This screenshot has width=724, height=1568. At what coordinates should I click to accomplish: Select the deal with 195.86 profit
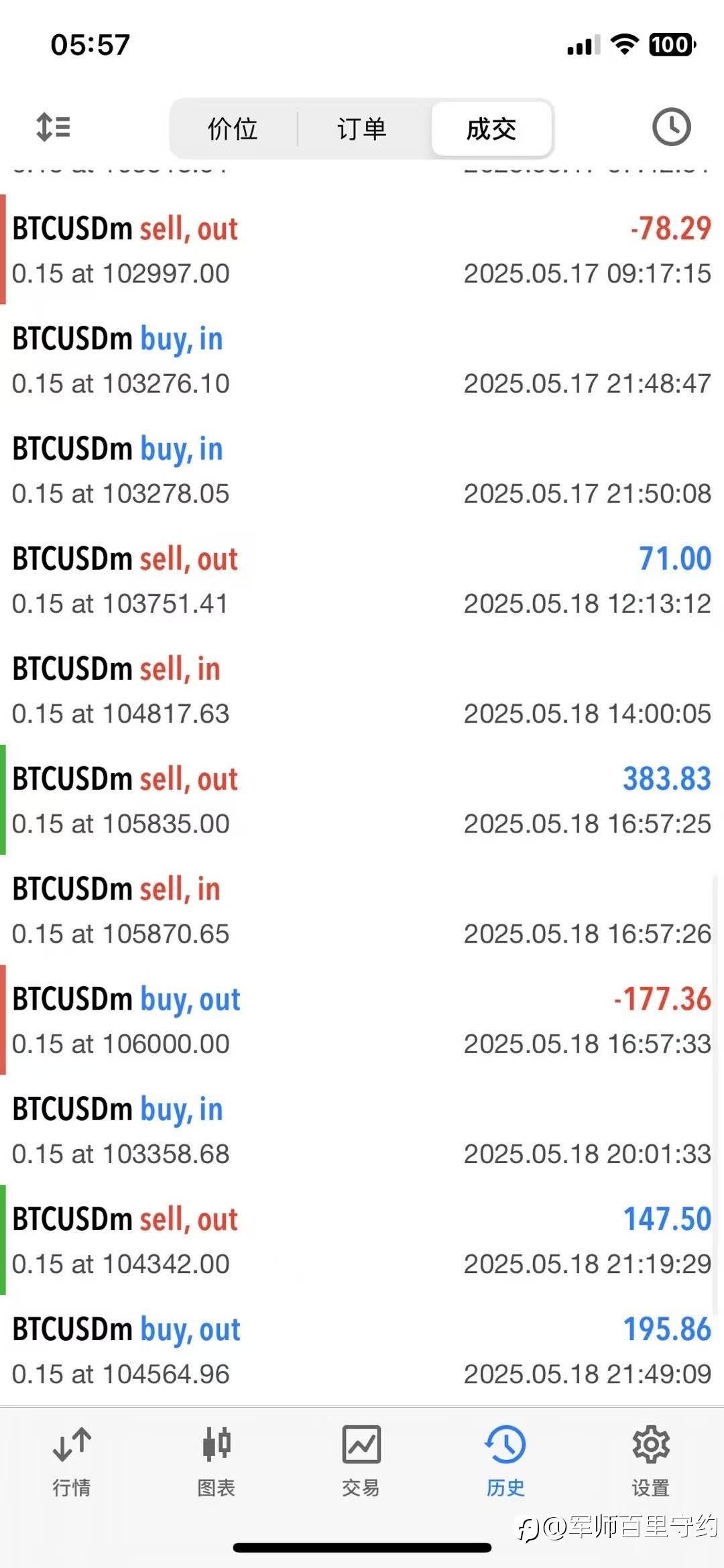[x=362, y=1350]
